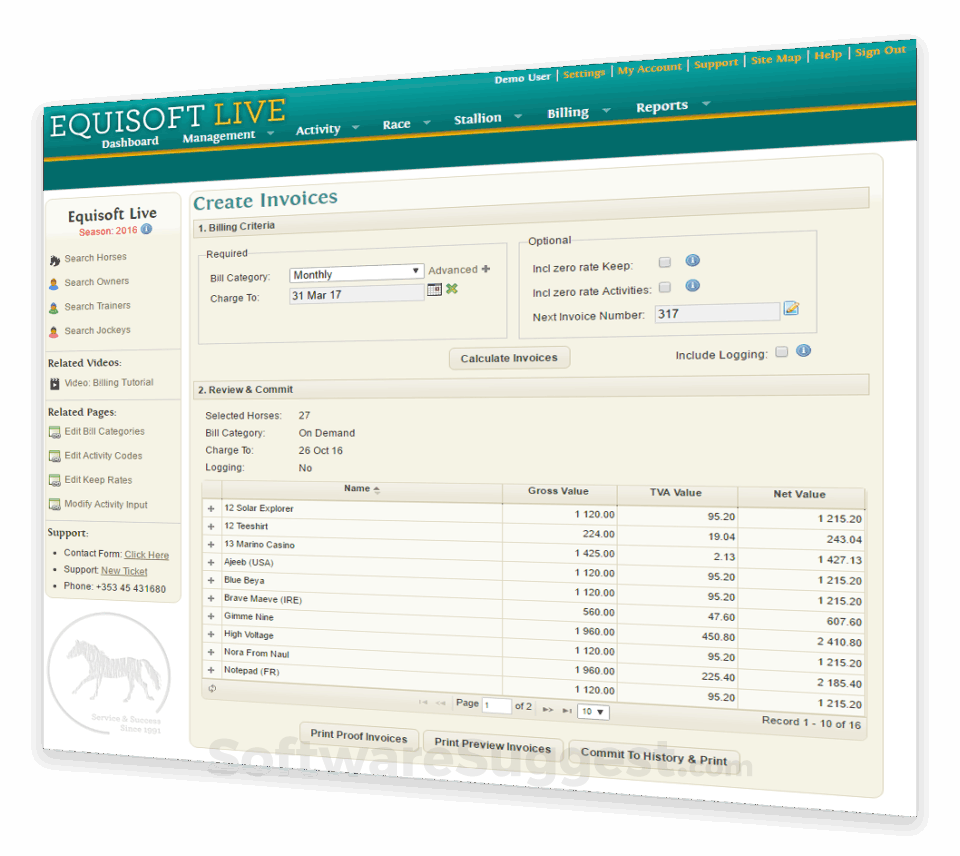The image size is (960, 856).
Task: Click the Calculate Invoices button
Action: (509, 357)
